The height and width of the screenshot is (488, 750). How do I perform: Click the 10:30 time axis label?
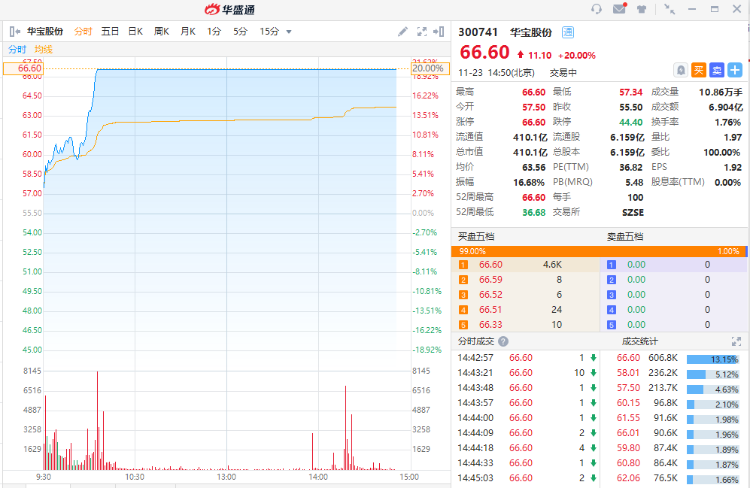click(x=135, y=477)
